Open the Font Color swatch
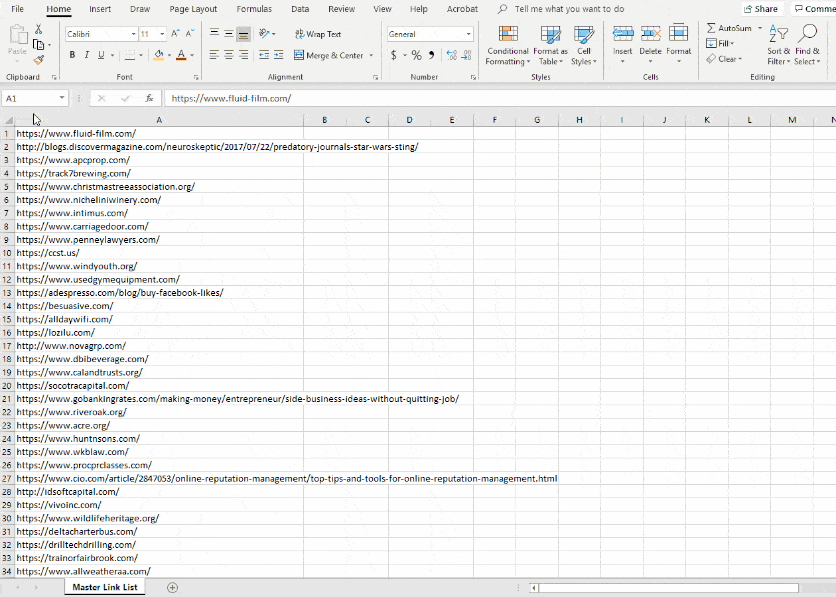 pos(181,54)
